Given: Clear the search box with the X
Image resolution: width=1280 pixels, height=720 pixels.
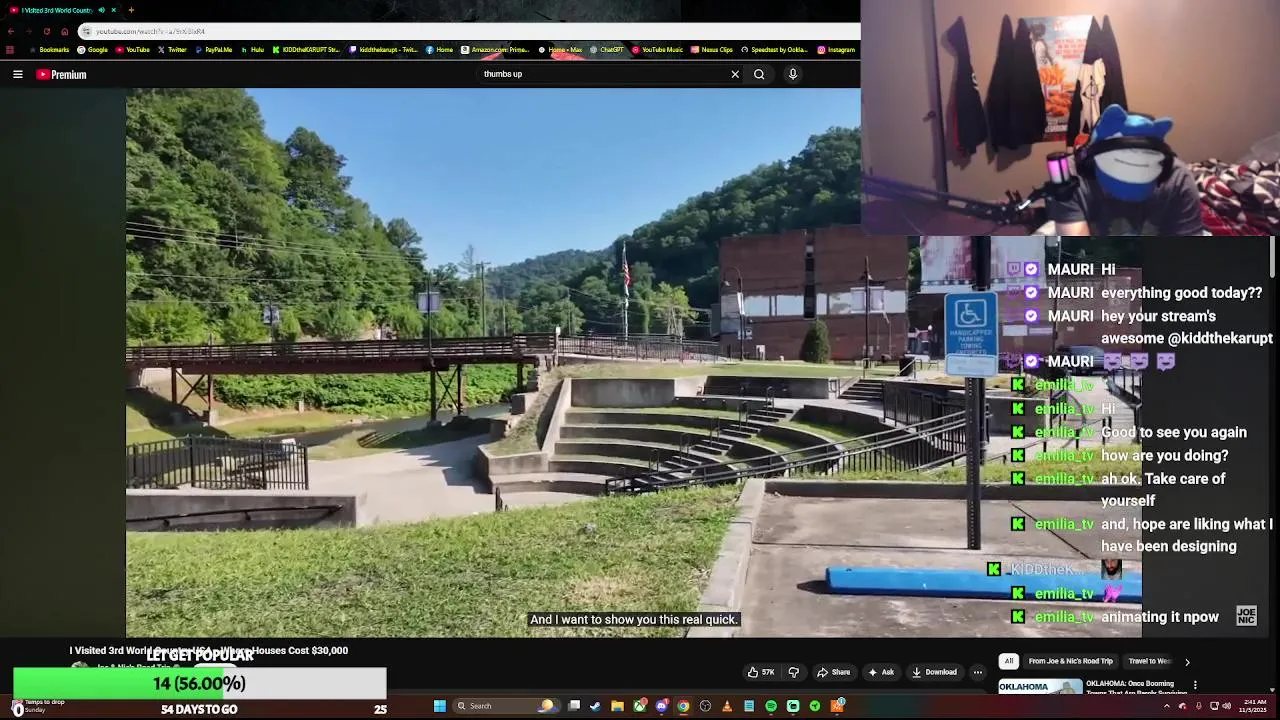Looking at the screenshot, I should (735, 74).
